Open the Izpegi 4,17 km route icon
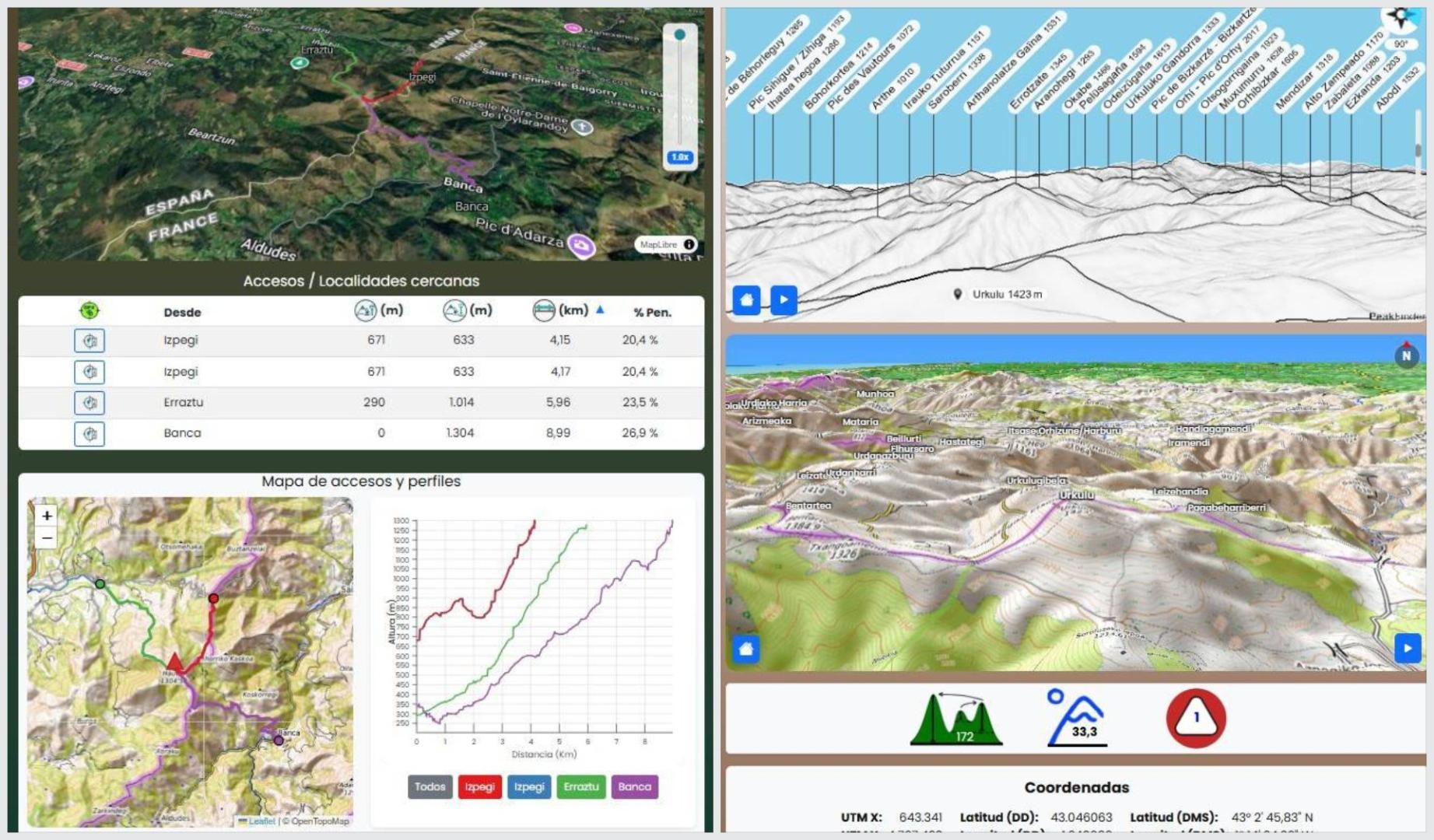Viewport: 1434px width, 840px height. pyautogui.click(x=89, y=372)
